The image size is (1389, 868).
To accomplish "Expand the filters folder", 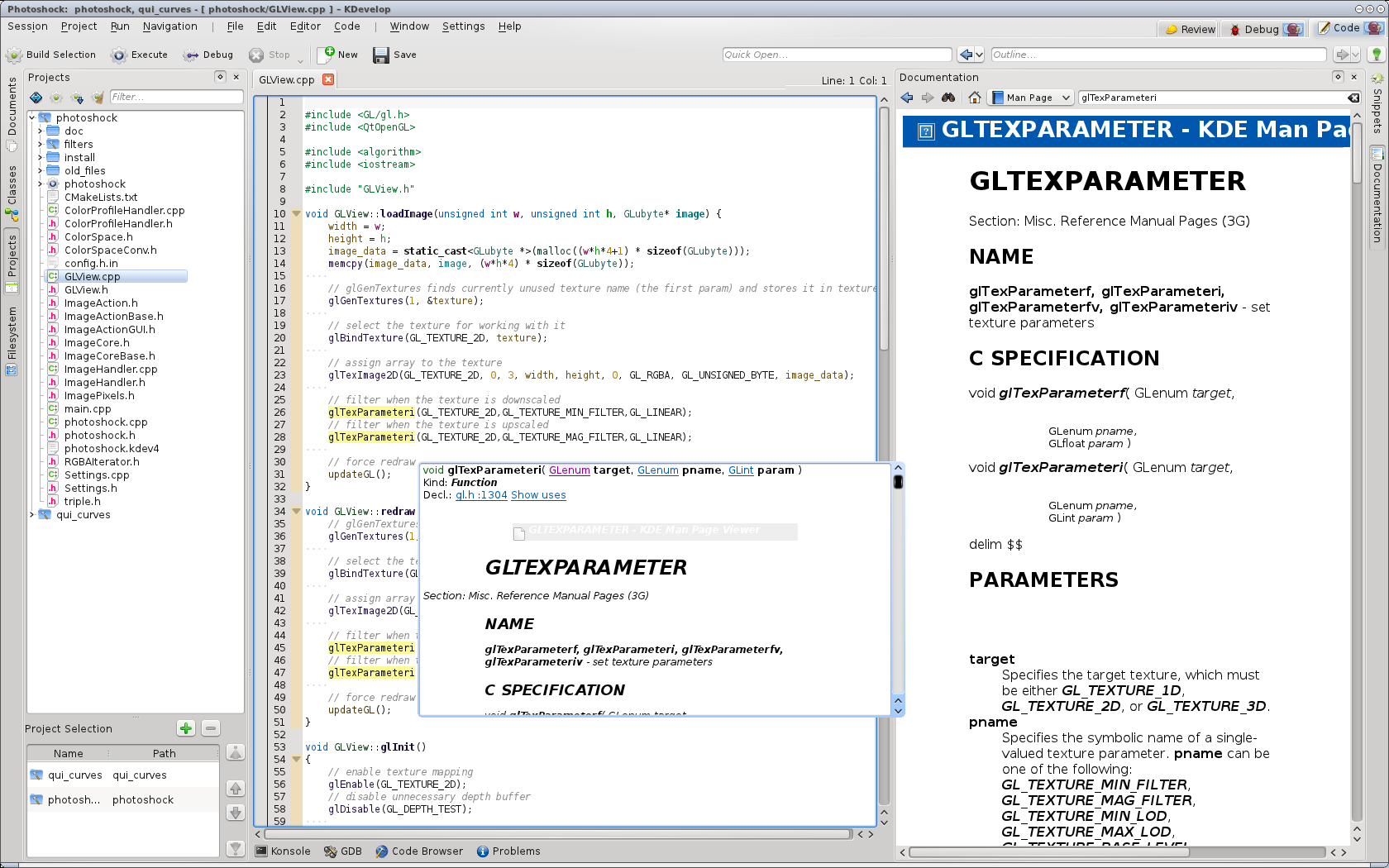I will (x=40, y=144).
